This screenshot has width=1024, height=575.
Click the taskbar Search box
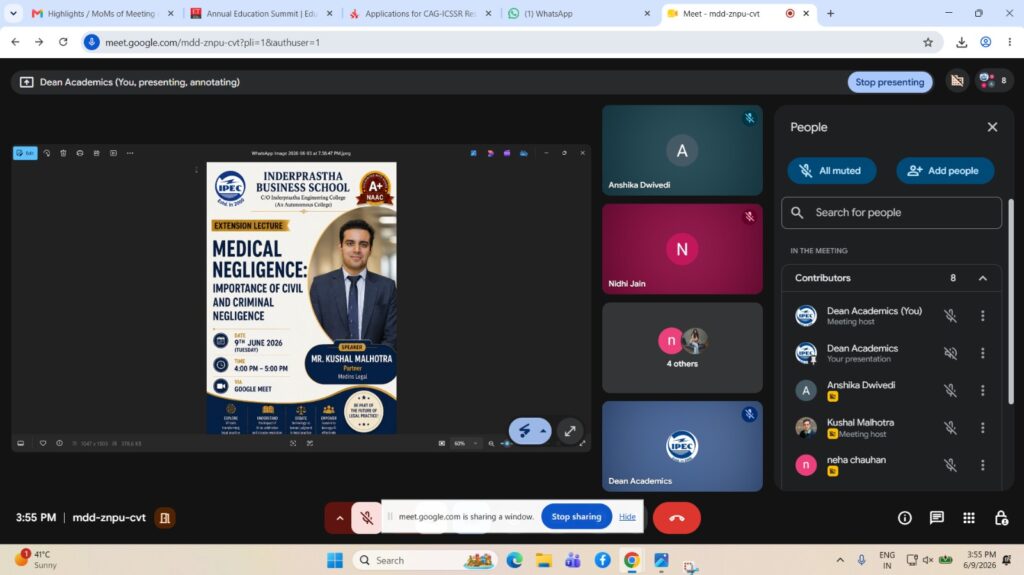coord(424,560)
